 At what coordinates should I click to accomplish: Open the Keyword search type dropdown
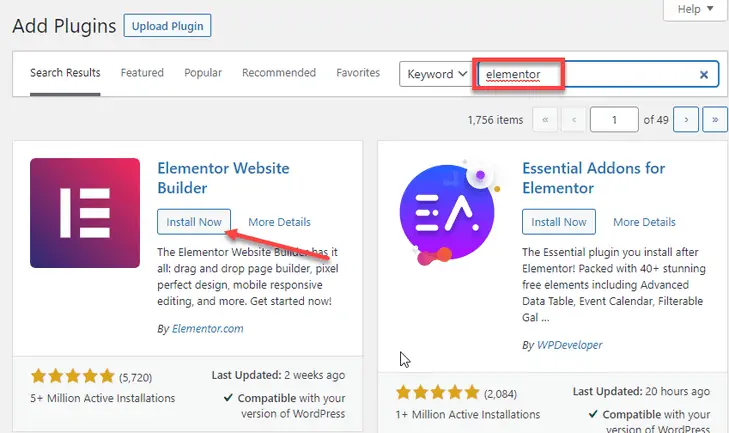(x=436, y=74)
